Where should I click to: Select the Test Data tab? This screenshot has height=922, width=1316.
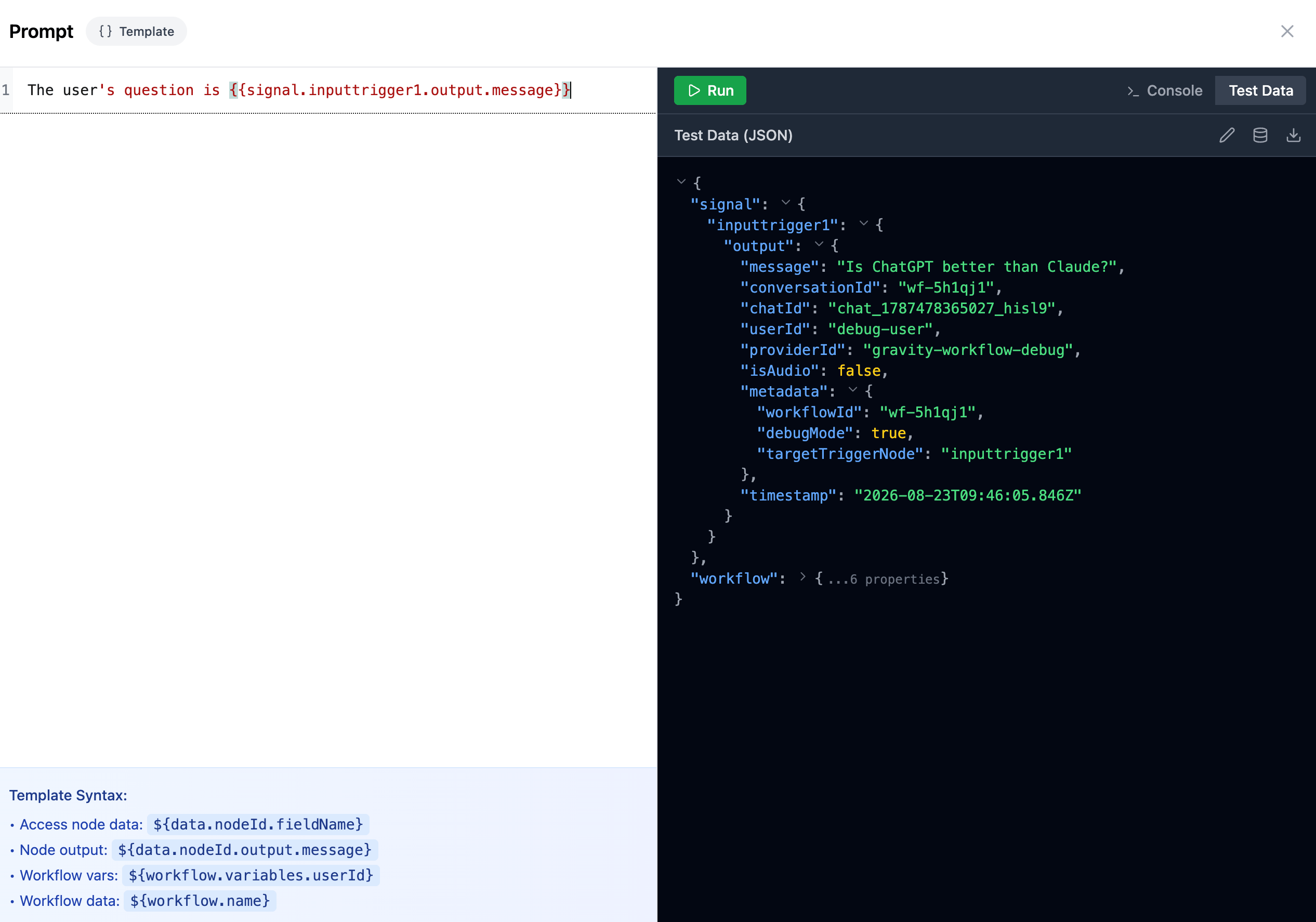pos(1260,90)
